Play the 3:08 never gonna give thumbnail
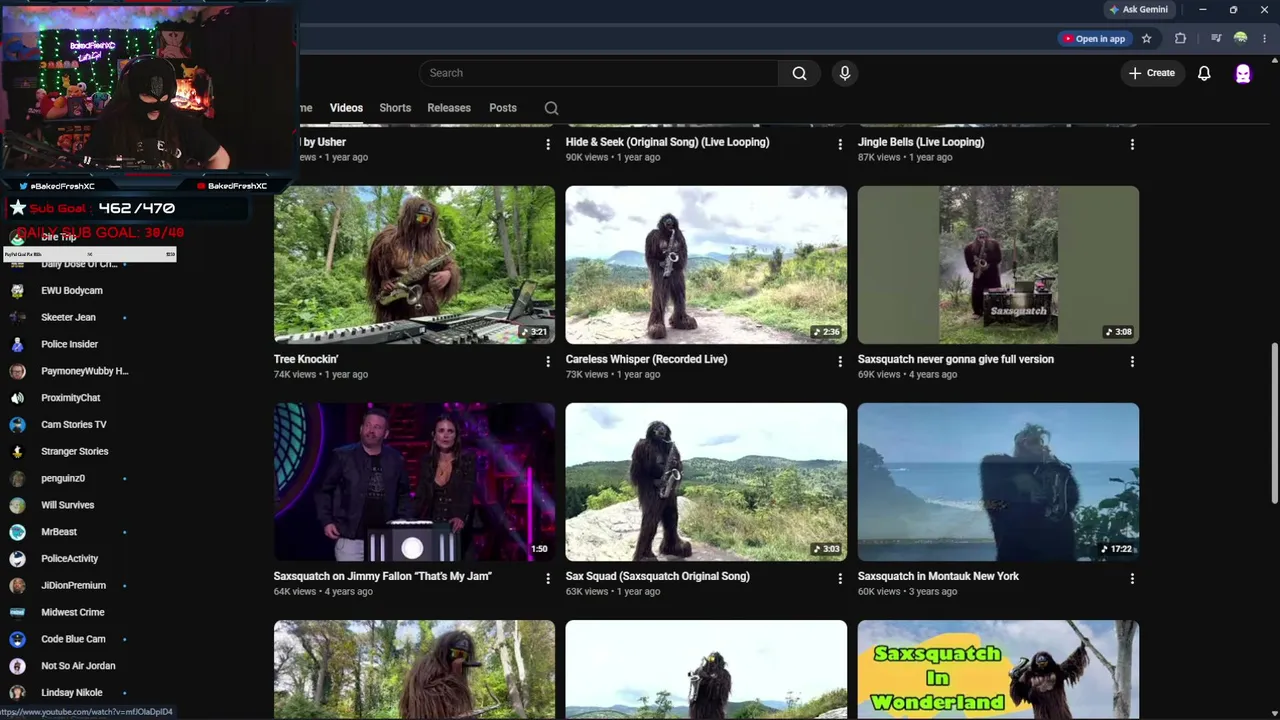1280x720 pixels. [x=998, y=265]
